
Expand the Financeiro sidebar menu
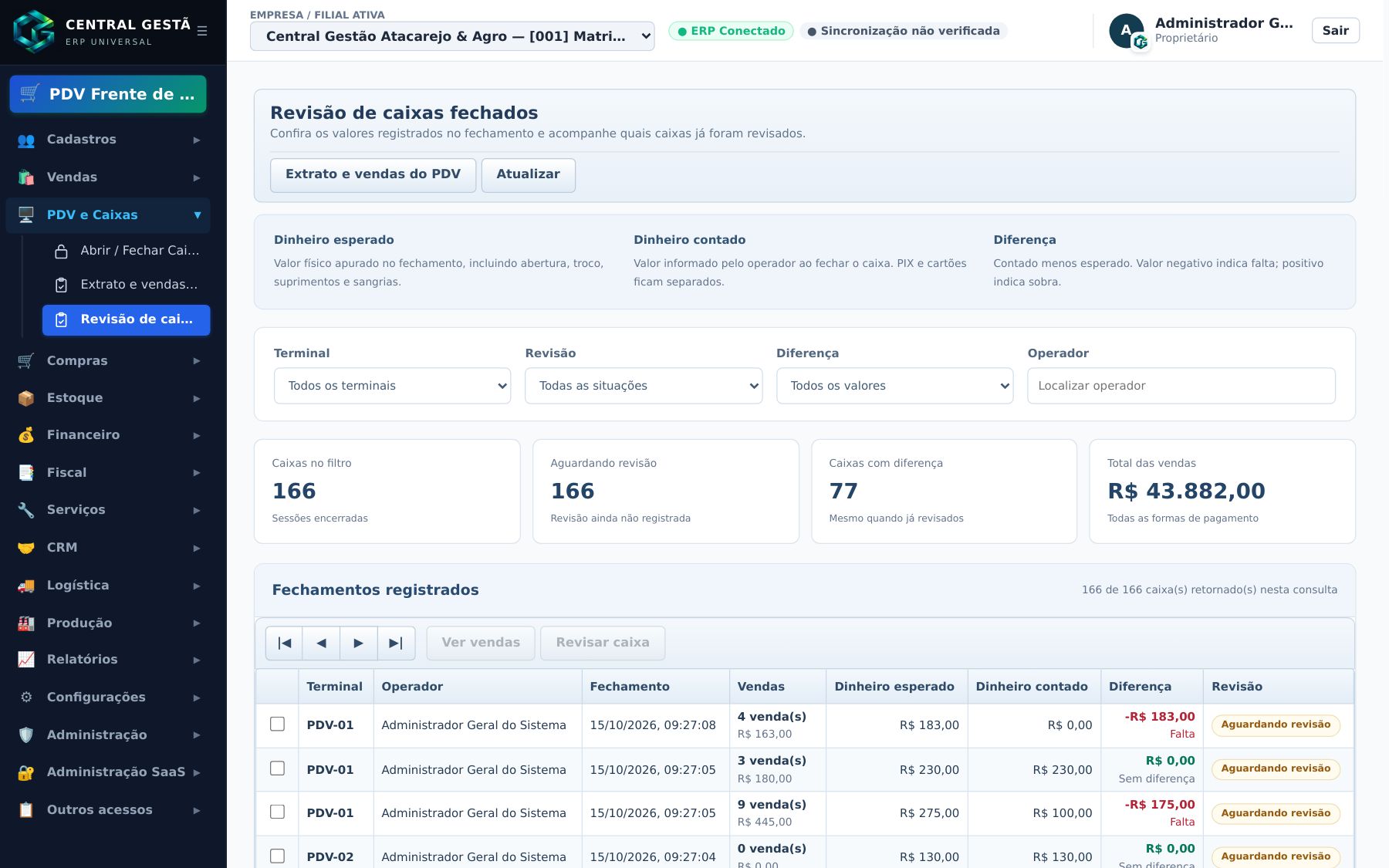108,435
